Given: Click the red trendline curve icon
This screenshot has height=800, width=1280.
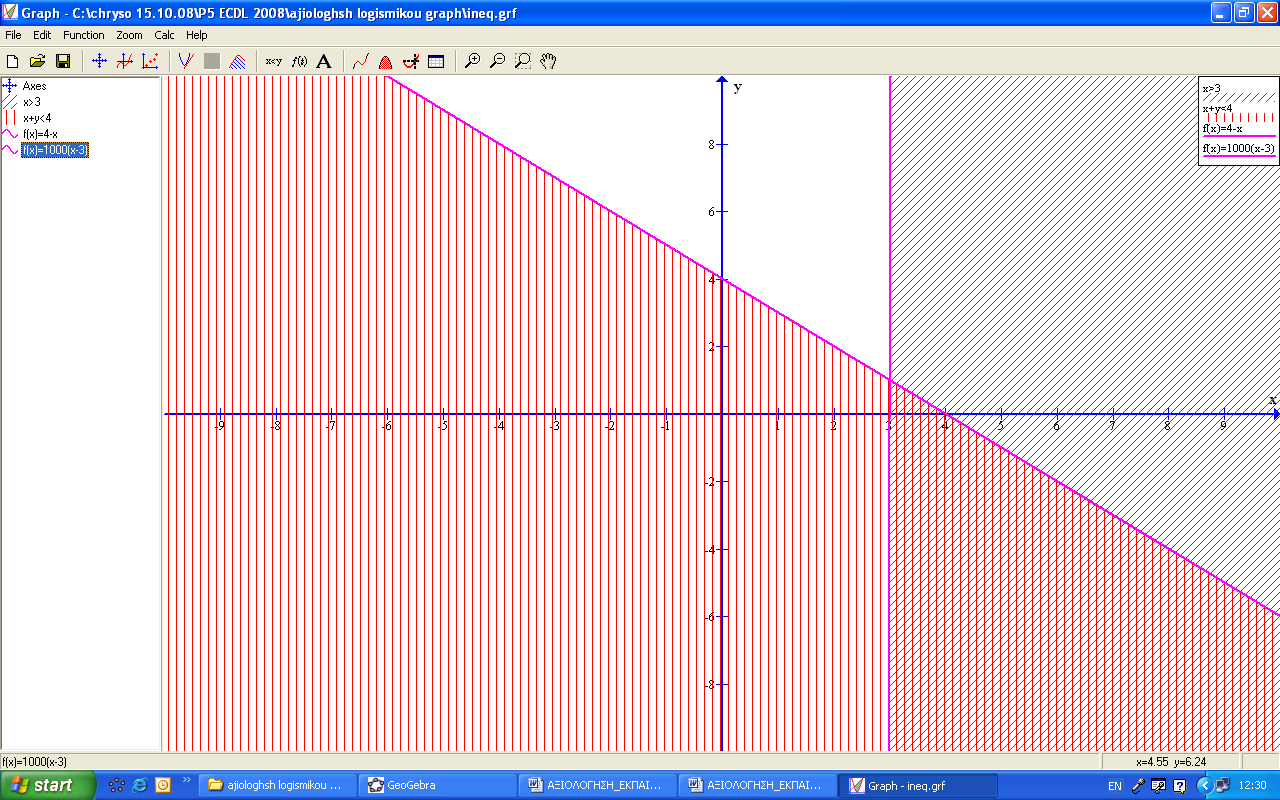Looking at the screenshot, I should click(x=361, y=61).
